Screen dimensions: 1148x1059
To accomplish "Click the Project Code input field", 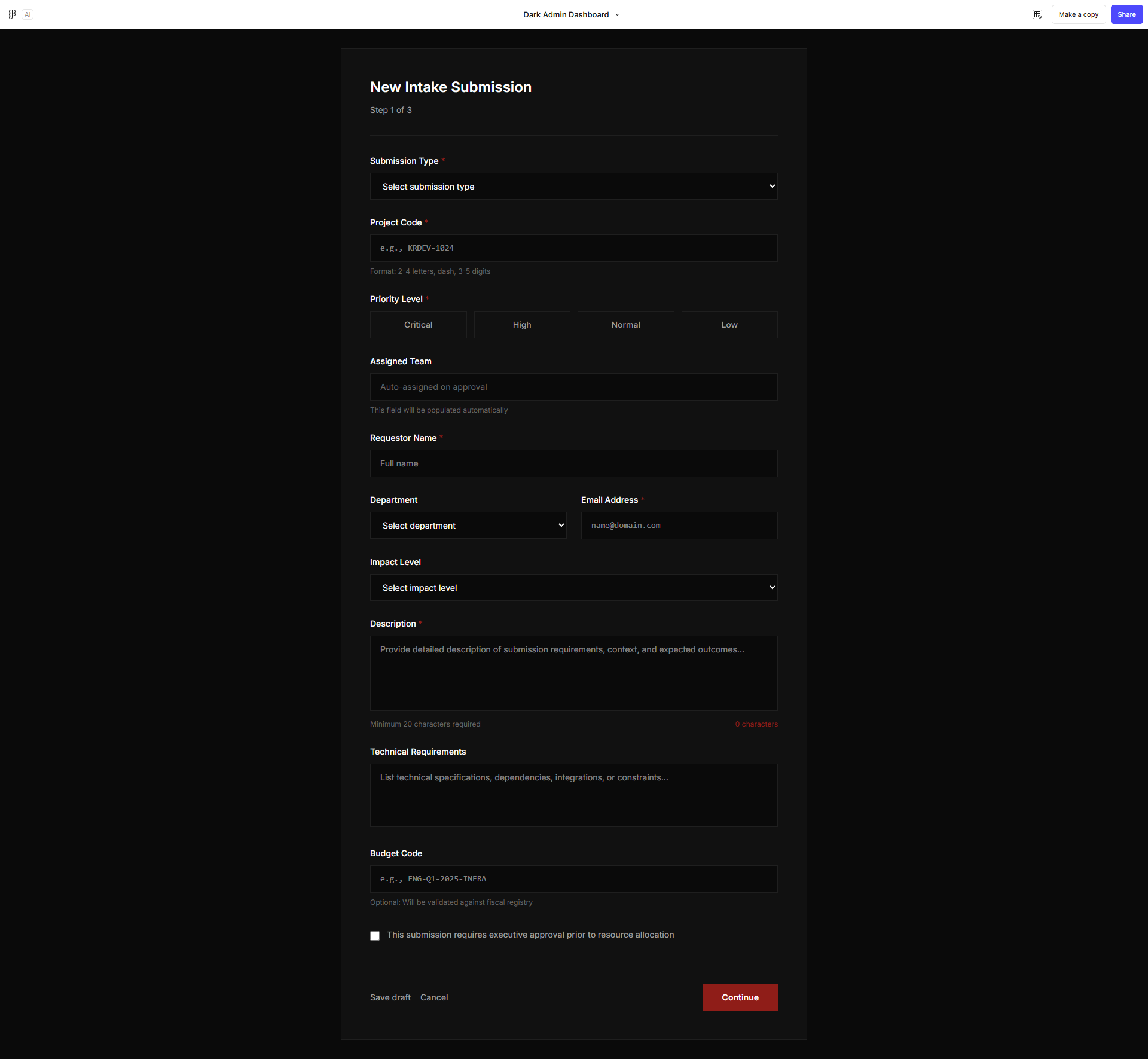I will coord(573,248).
